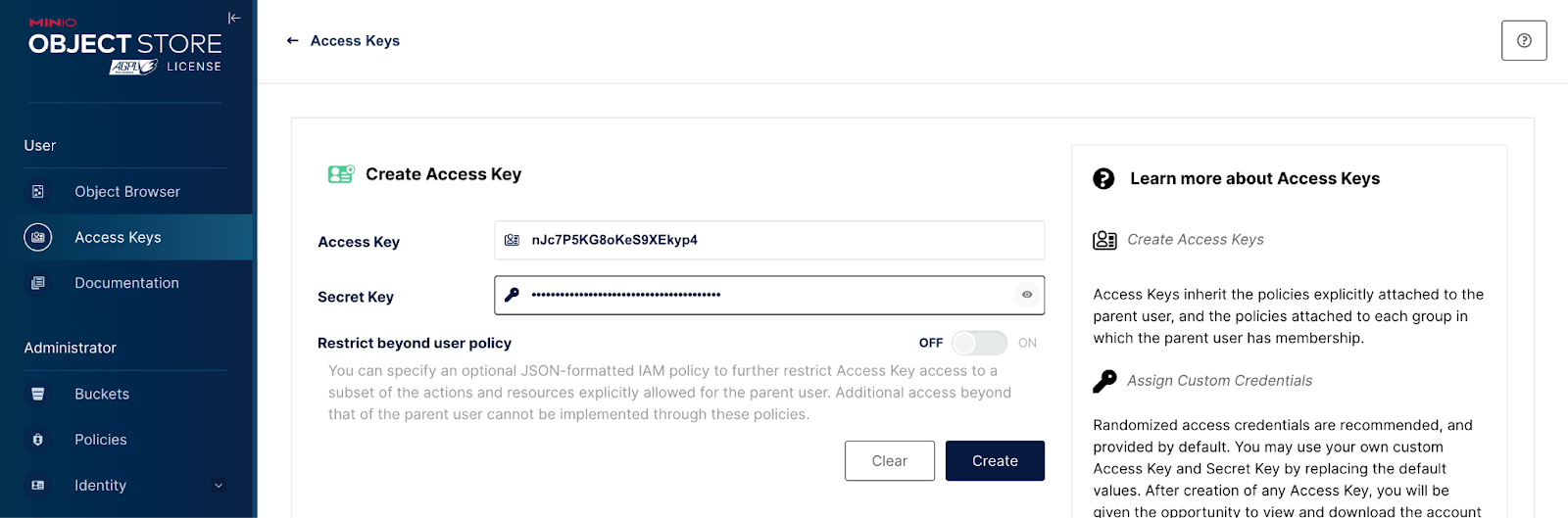
Task: Click the Policies sidebar icon
Action: click(x=38, y=440)
